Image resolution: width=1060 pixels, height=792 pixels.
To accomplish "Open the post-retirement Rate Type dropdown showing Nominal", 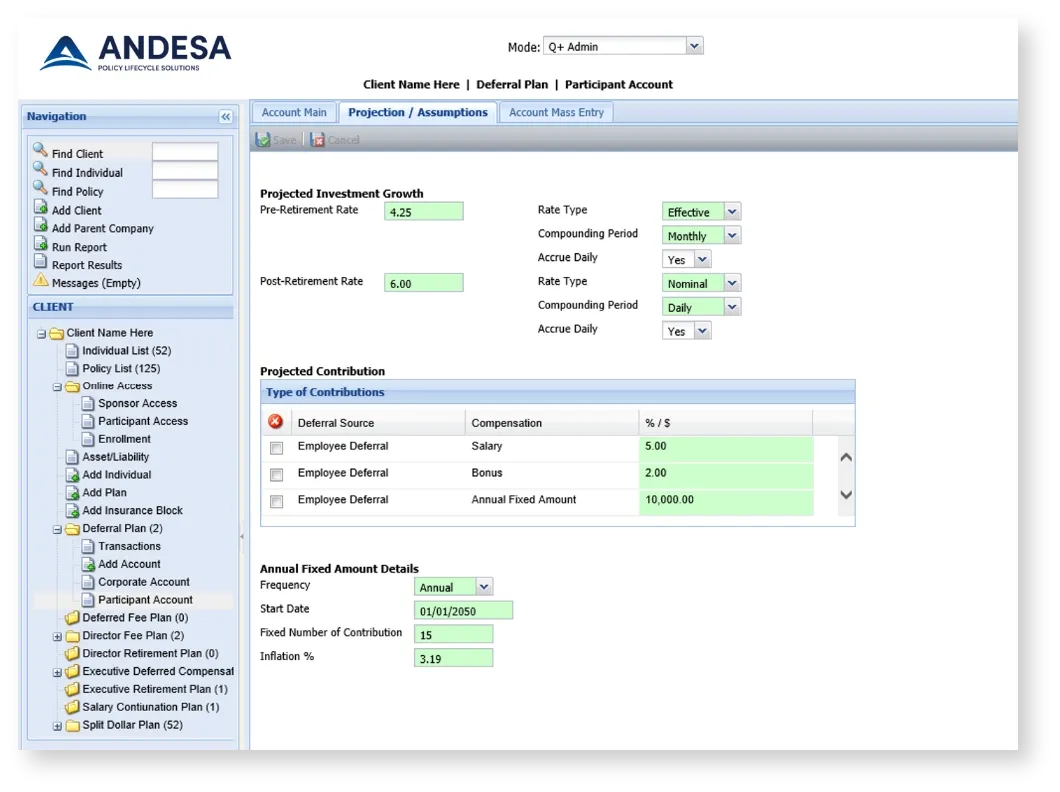I will tap(732, 283).
